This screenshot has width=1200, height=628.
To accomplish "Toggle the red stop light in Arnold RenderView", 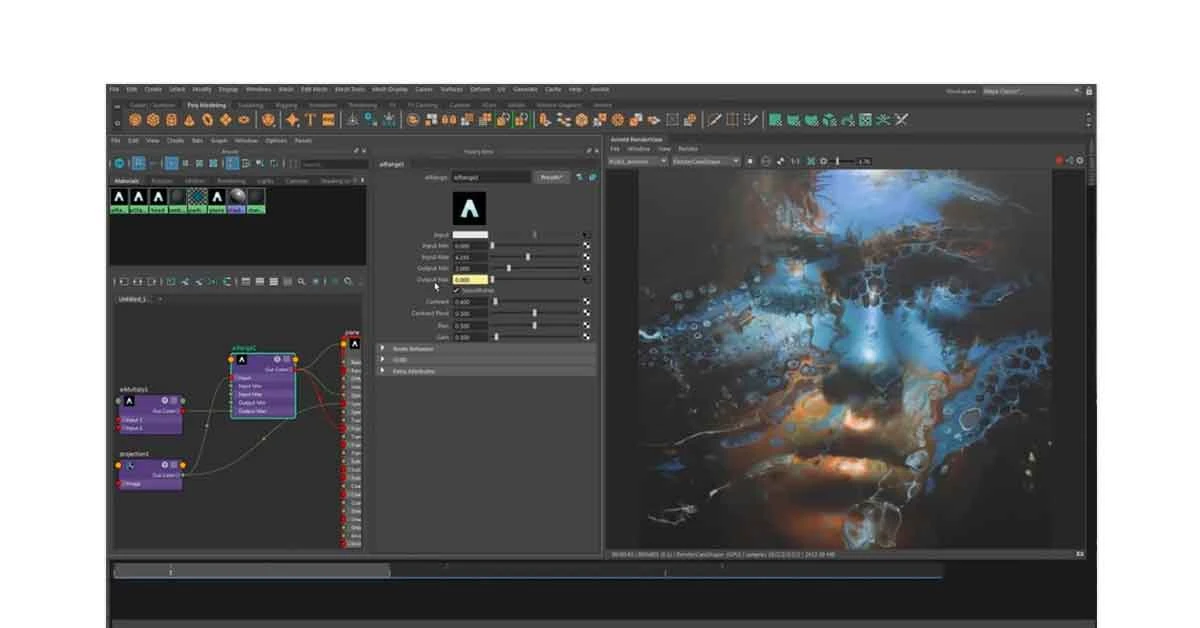I will 1060,158.
